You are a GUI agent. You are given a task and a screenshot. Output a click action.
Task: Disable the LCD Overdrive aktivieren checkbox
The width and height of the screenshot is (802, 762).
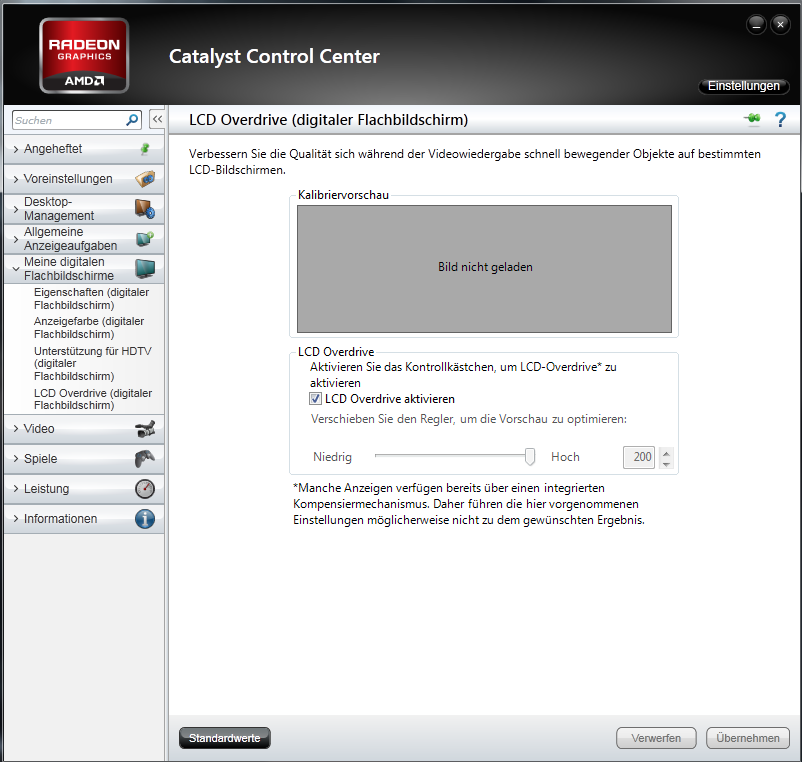(315, 399)
